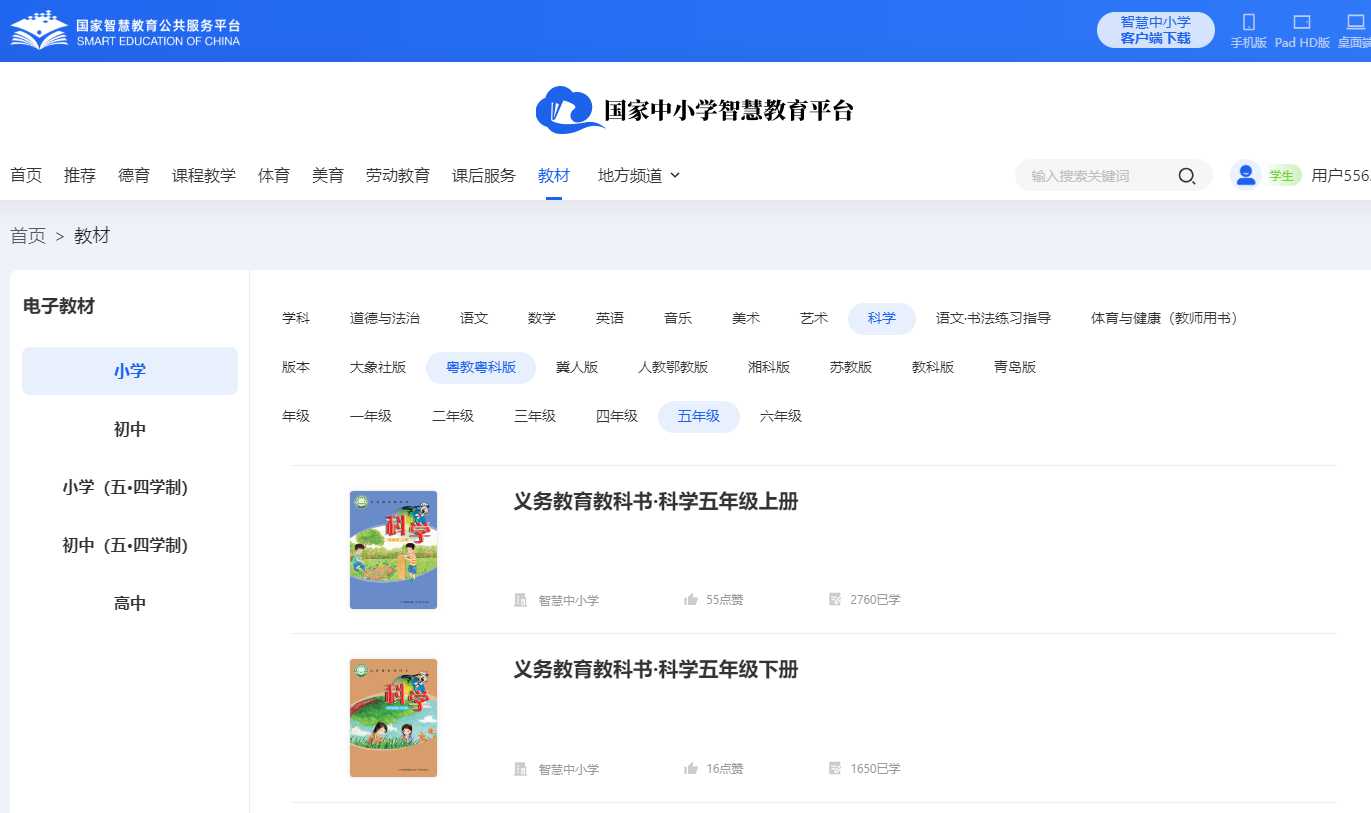Filter subject by 语文·书法练习指导
This screenshot has height=813, width=1371.
point(993,318)
